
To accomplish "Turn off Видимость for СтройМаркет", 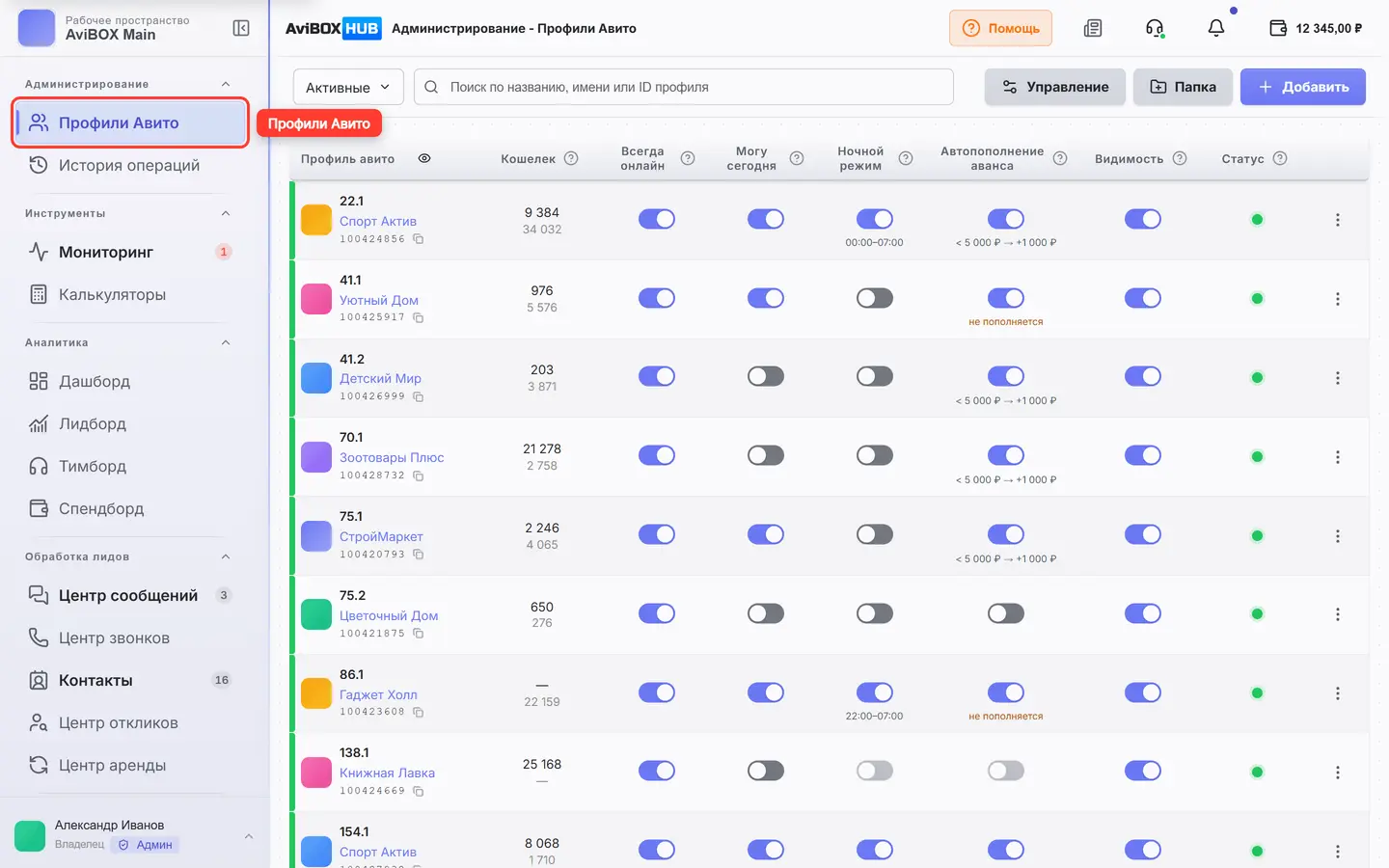I will tap(1143, 534).
